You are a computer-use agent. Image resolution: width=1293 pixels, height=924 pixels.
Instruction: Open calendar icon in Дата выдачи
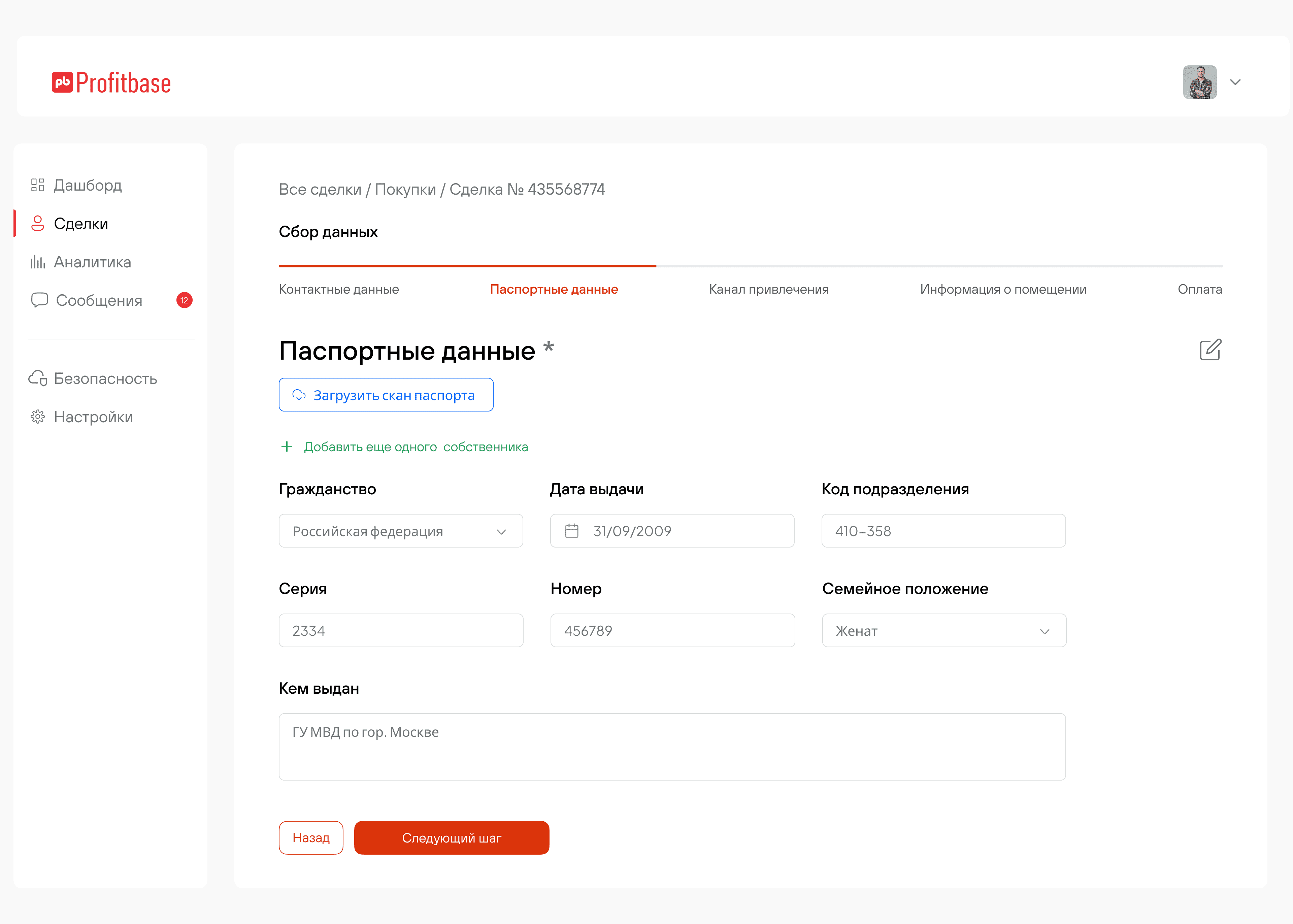point(572,531)
